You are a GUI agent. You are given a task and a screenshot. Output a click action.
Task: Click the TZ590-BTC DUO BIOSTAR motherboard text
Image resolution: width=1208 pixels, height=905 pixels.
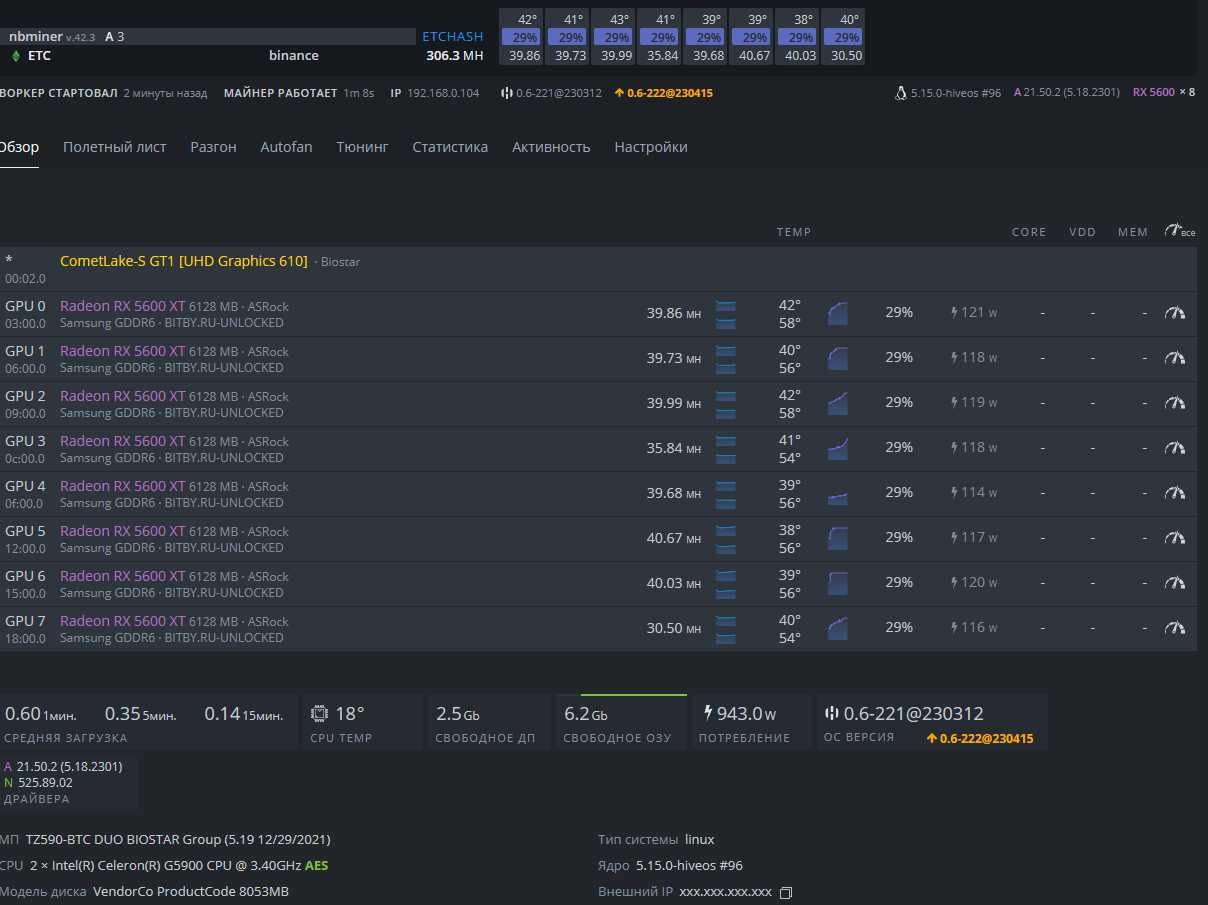click(178, 839)
